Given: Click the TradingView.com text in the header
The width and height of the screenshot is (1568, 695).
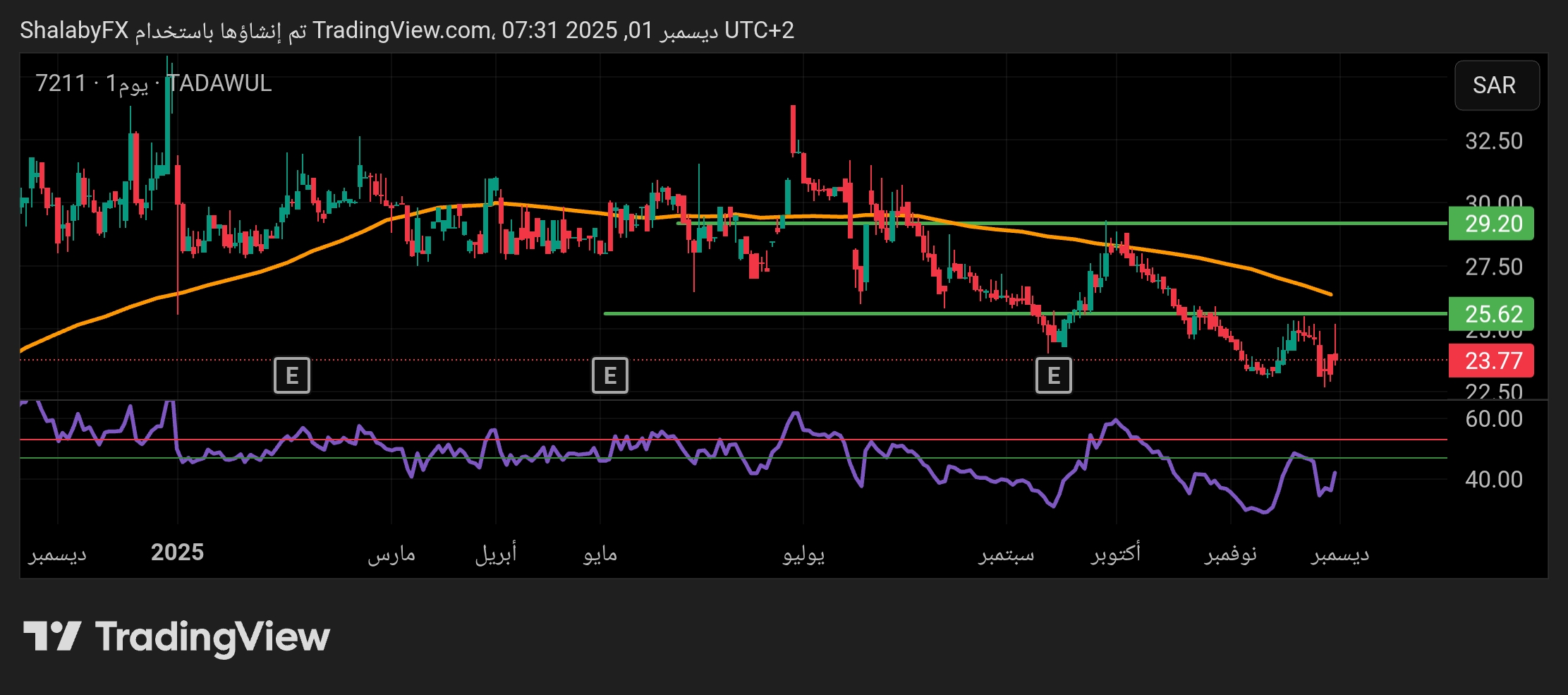Looking at the screenshot, I should pyautogui.click(x=402, y=30).
